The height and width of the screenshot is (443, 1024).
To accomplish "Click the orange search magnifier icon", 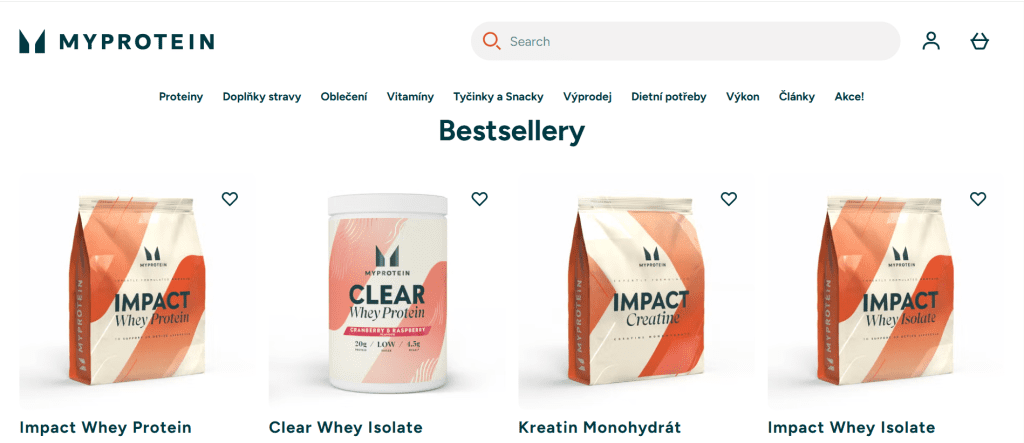I will tap(491, 41).
